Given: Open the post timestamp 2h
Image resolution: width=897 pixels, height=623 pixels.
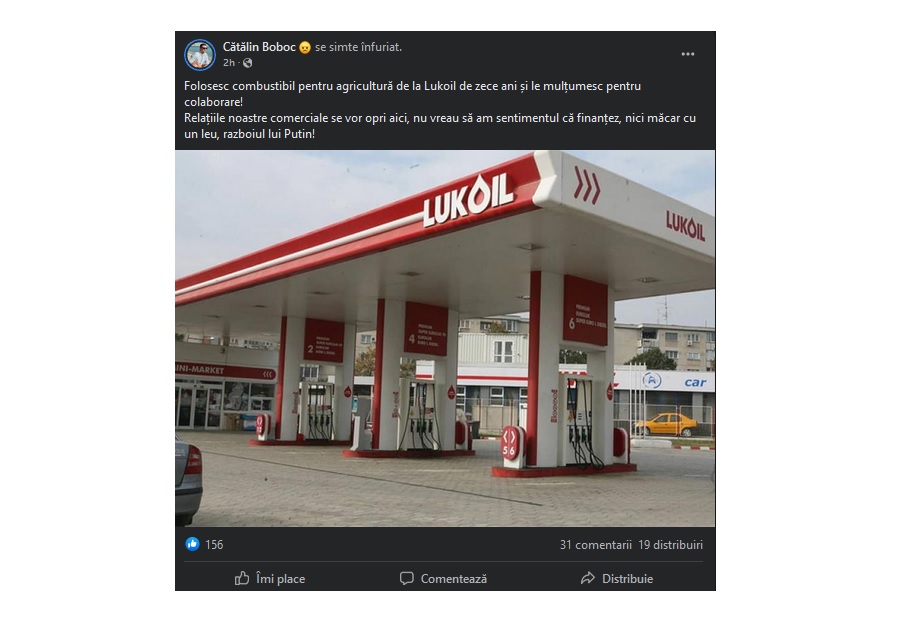Looking at the screenshot, I should click(x=229, y=62).
